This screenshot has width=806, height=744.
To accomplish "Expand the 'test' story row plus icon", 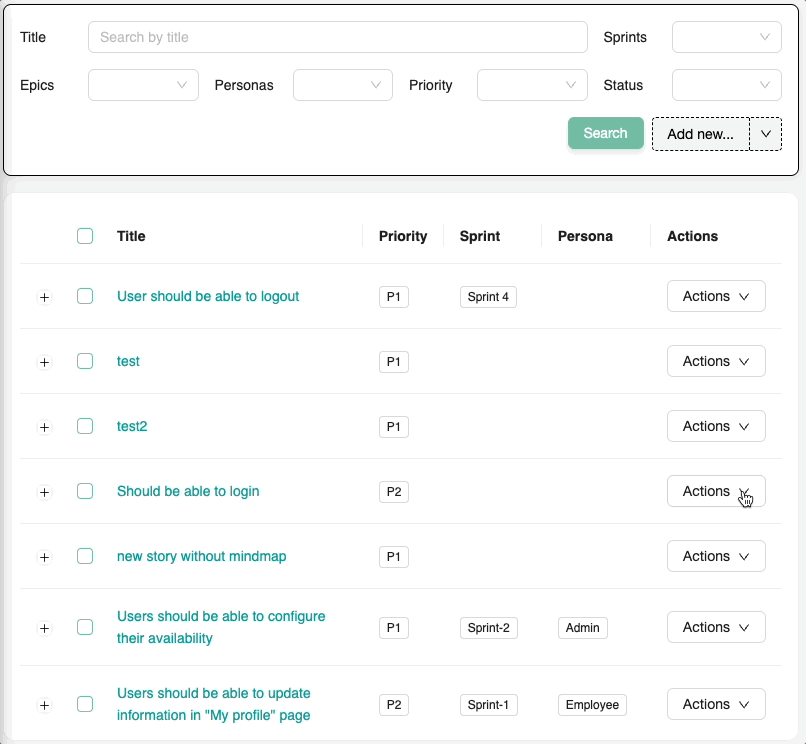I will (44, 362).
